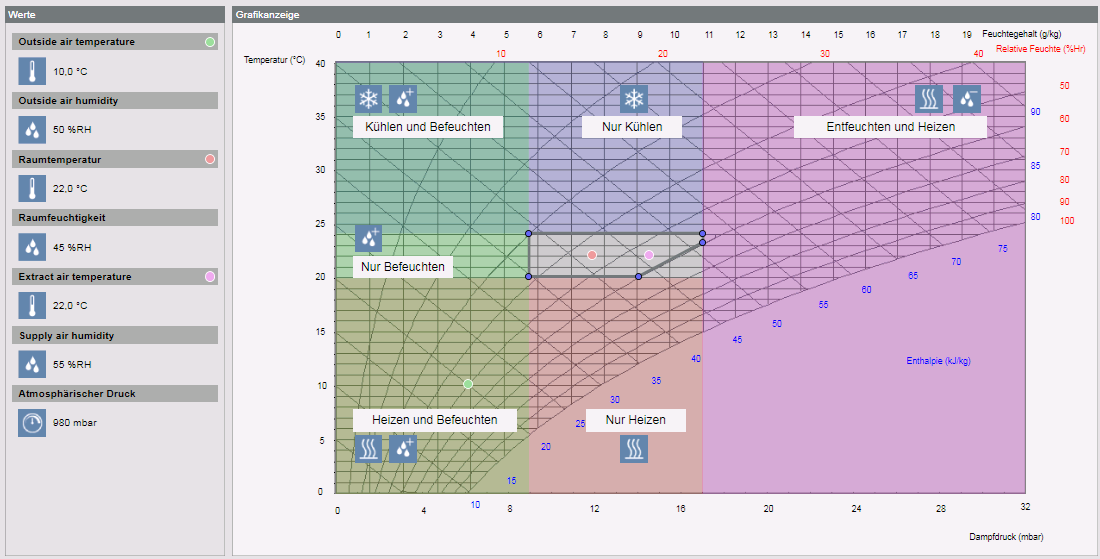Click the heating icon below Heizen und Befeuchten
Viewport: 1100px width, 559px height.
click(368, 449)
